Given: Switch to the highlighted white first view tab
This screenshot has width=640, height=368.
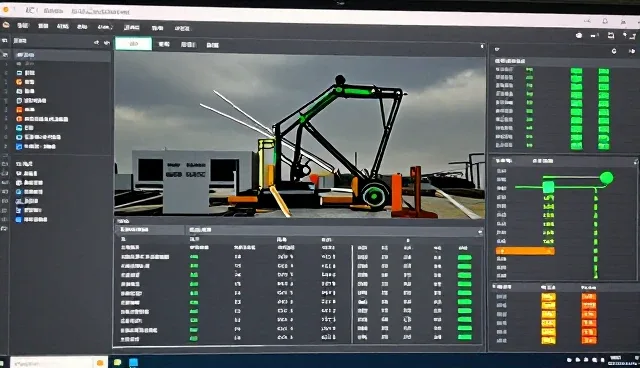Looking at the screenshot, I should pos(133,44).
